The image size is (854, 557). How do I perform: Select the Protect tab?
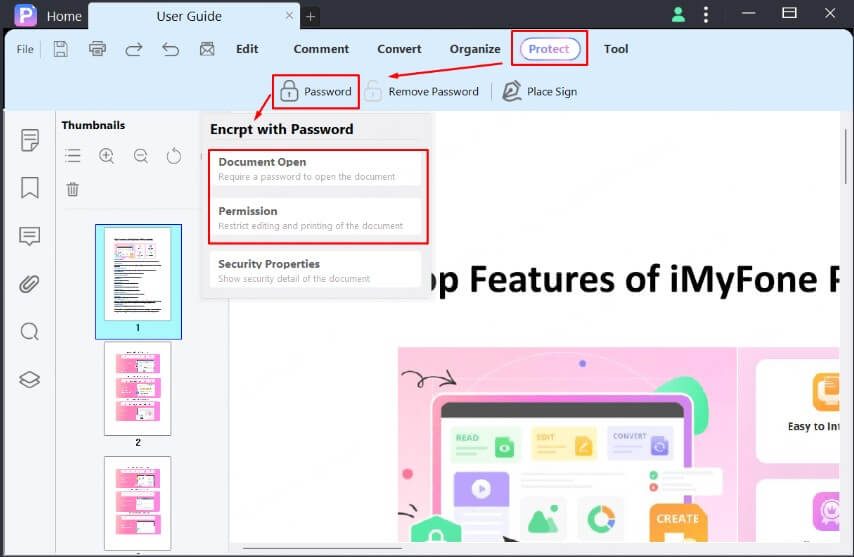(549, 49)
